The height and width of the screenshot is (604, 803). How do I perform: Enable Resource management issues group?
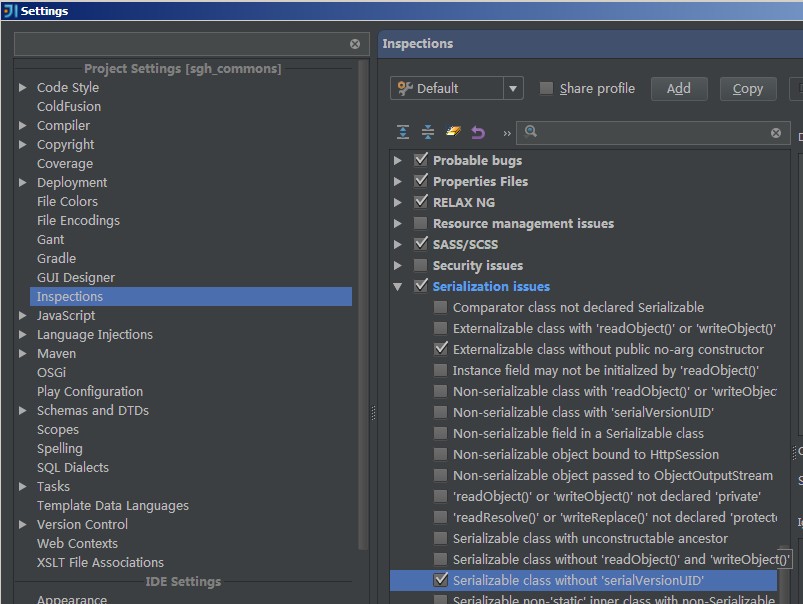420,223
